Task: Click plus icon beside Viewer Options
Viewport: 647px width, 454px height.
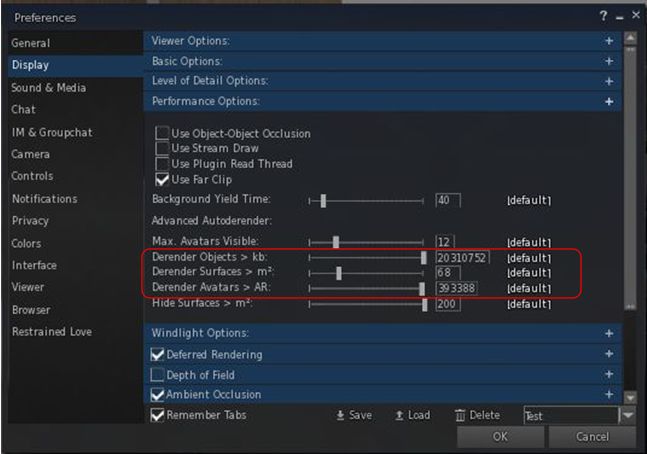Action: [608, 41]
